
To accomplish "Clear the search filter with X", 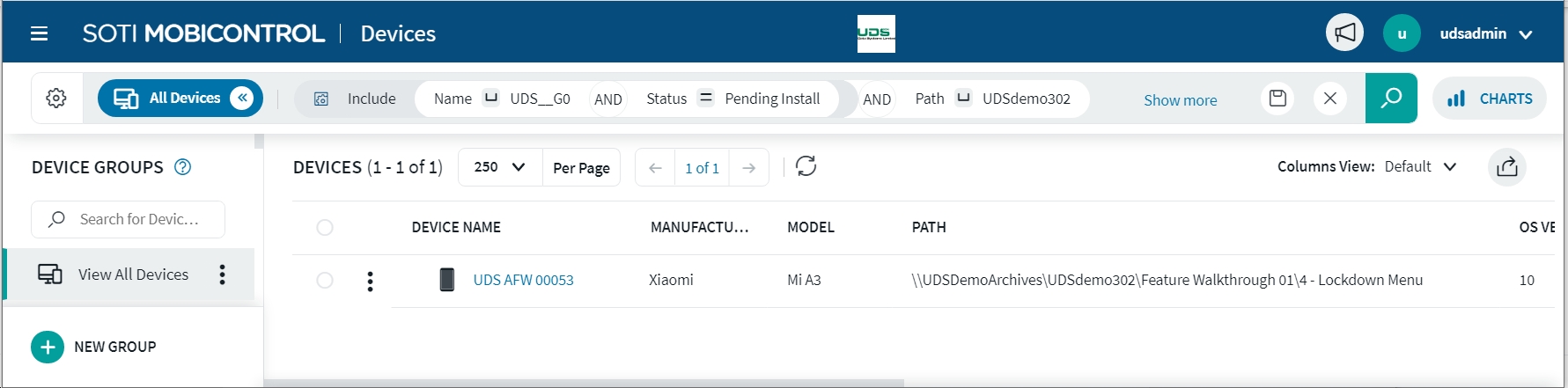I will (x=1330, y=99).
